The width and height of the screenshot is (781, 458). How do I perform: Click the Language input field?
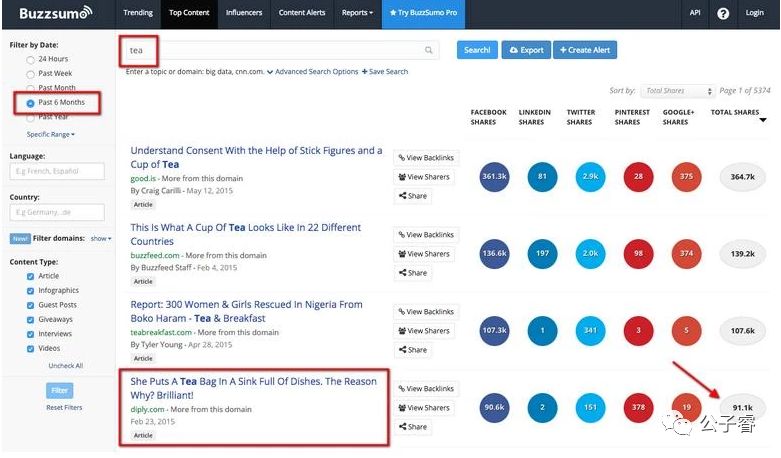[57, 171]
